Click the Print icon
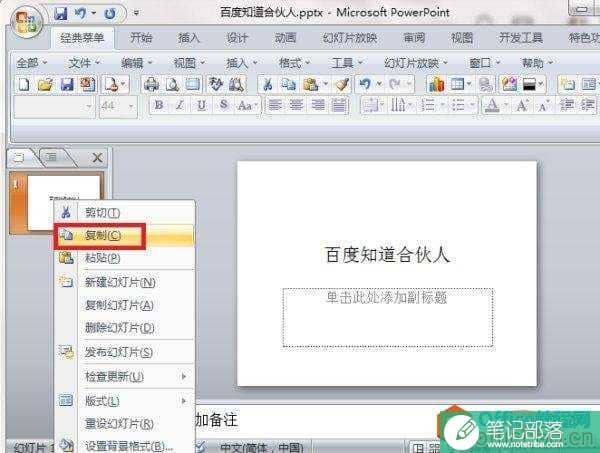 point(151,84)
